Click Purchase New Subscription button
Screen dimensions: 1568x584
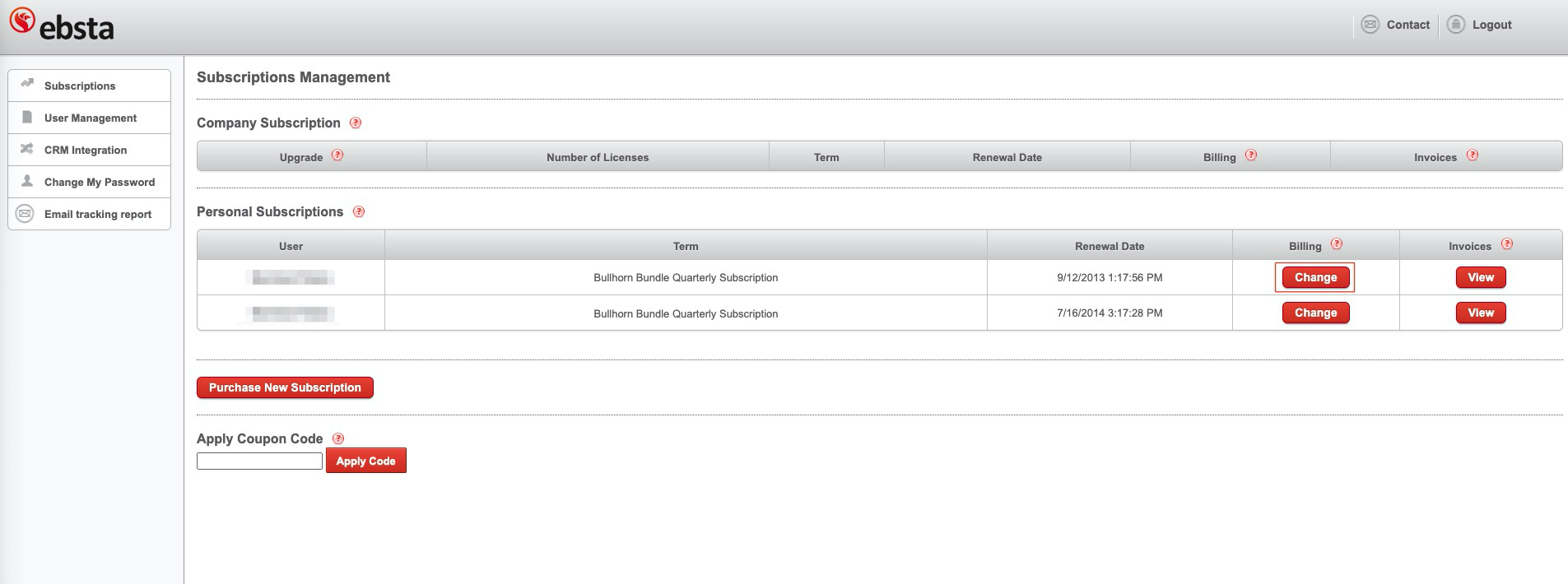click(285, 387)
